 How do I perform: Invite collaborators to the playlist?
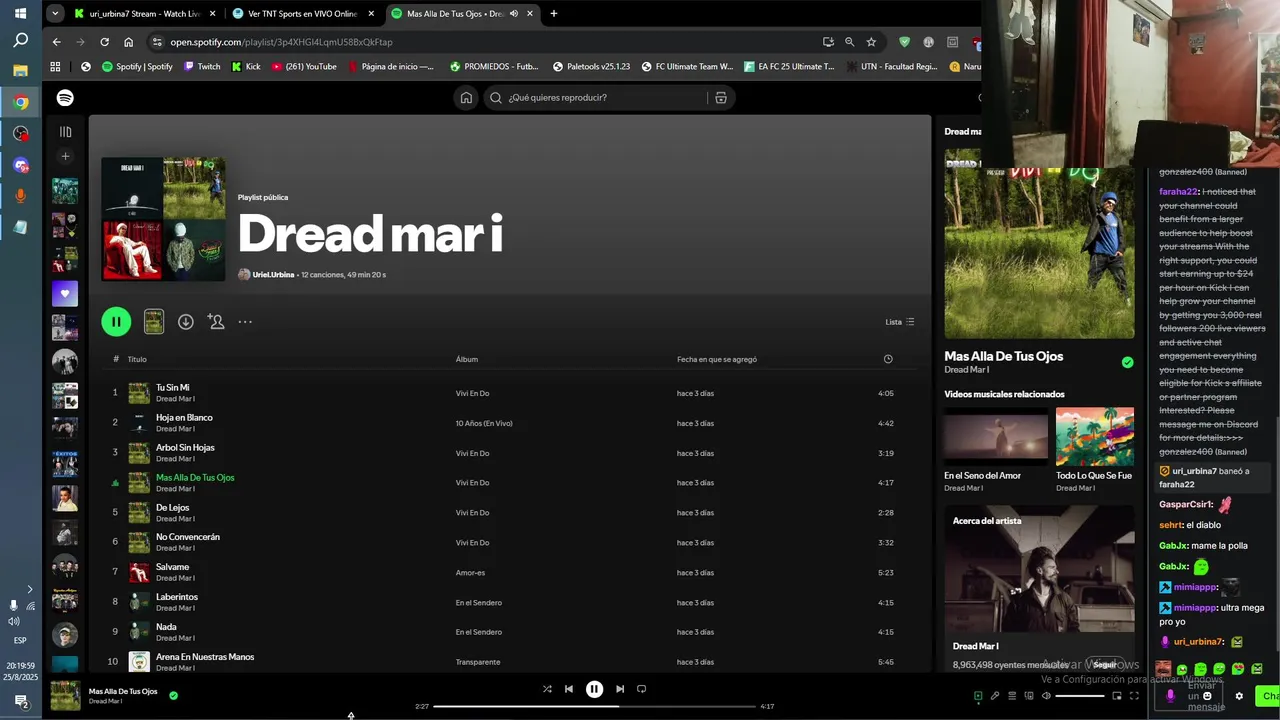pos(216,322)
